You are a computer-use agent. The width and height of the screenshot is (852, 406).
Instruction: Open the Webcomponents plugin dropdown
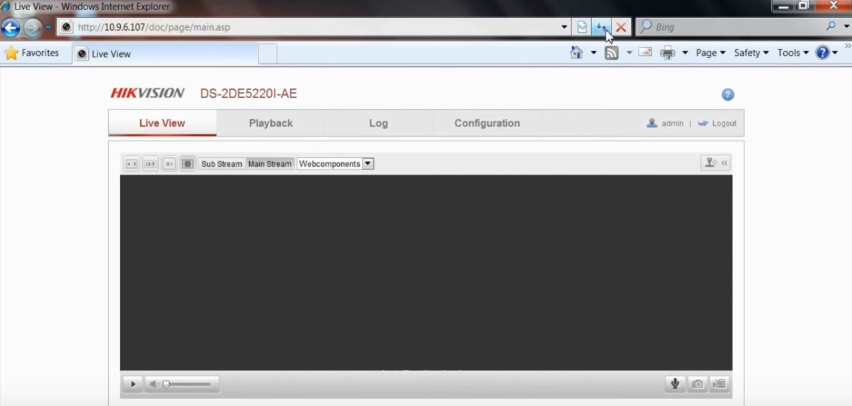[x=335, y=164]
